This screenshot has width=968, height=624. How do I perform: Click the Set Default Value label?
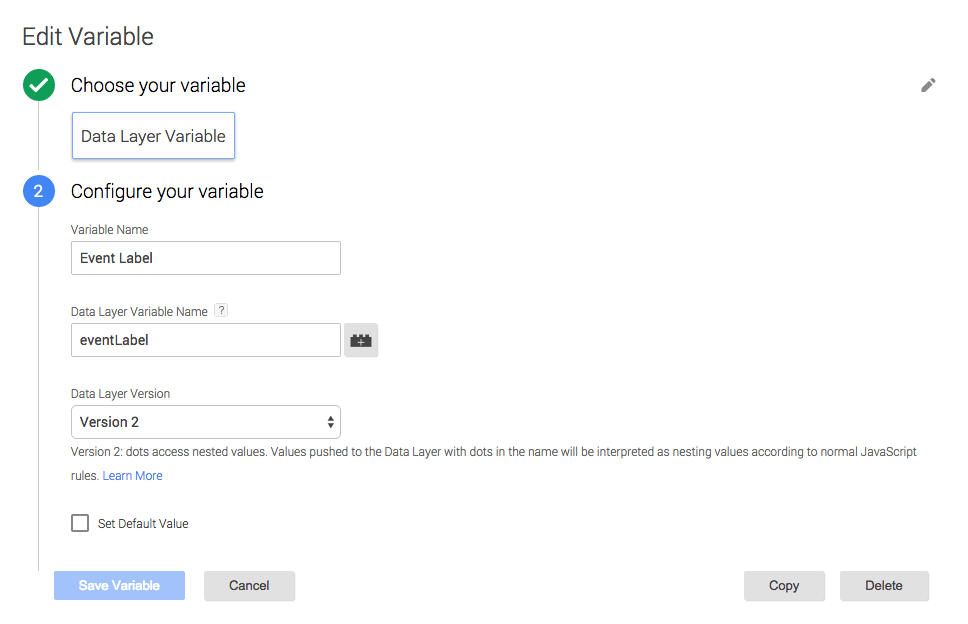(143, 523)
